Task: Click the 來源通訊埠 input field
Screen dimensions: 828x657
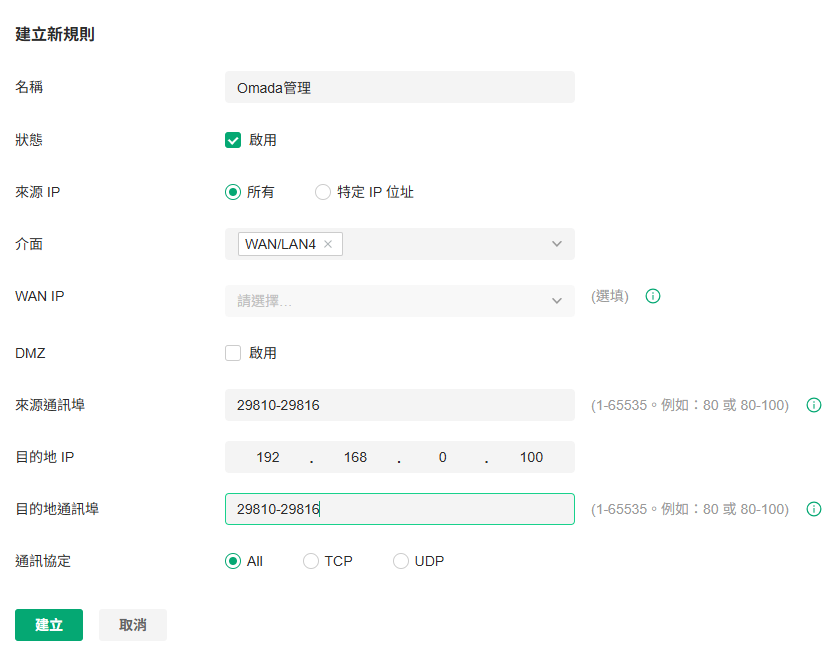Action: click(400, 405)
